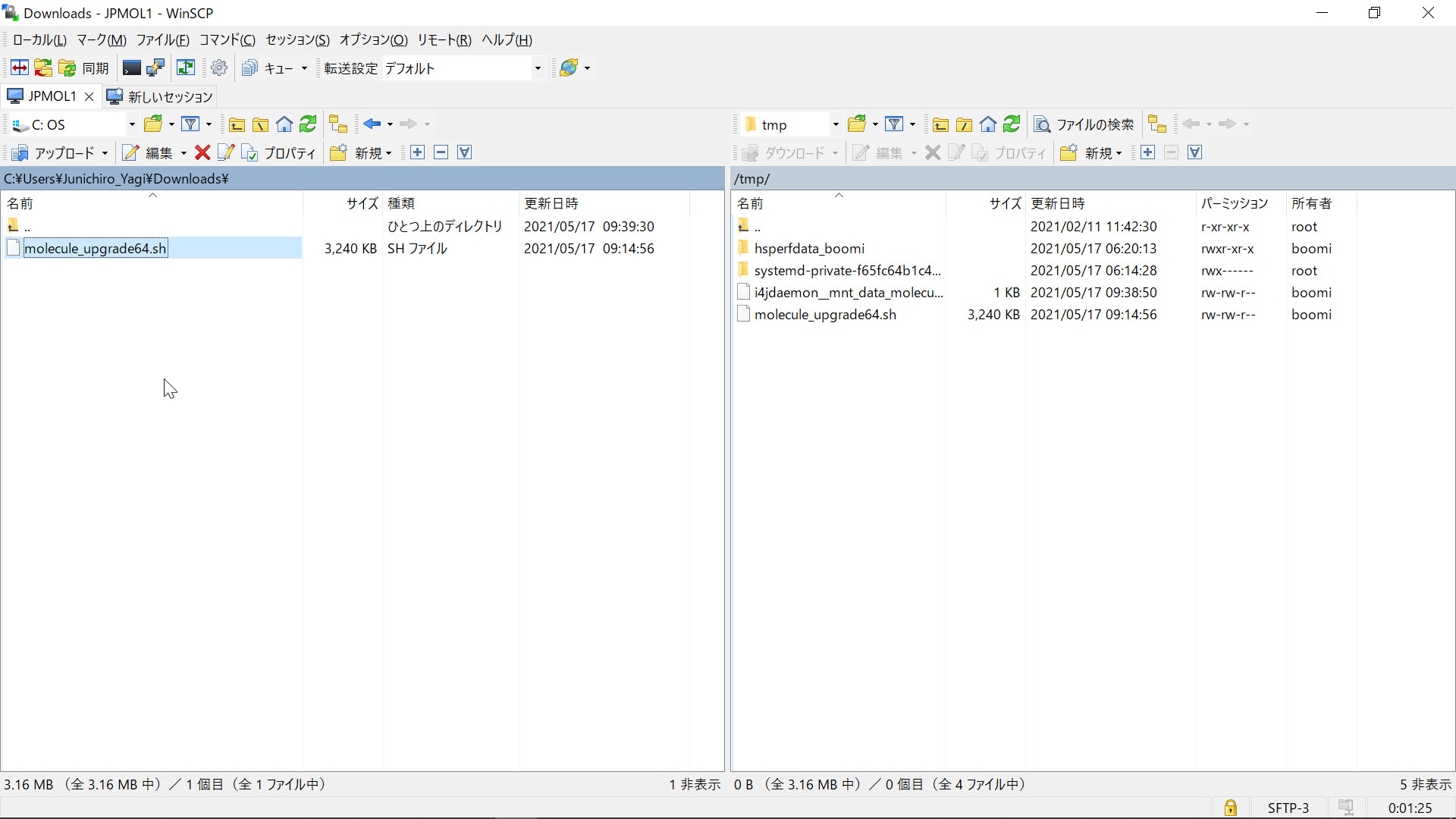Open WinSCP preferences with the gear icon
Image resolution: width=1456 pixels, height=819 pixels.
coord(219,67)
